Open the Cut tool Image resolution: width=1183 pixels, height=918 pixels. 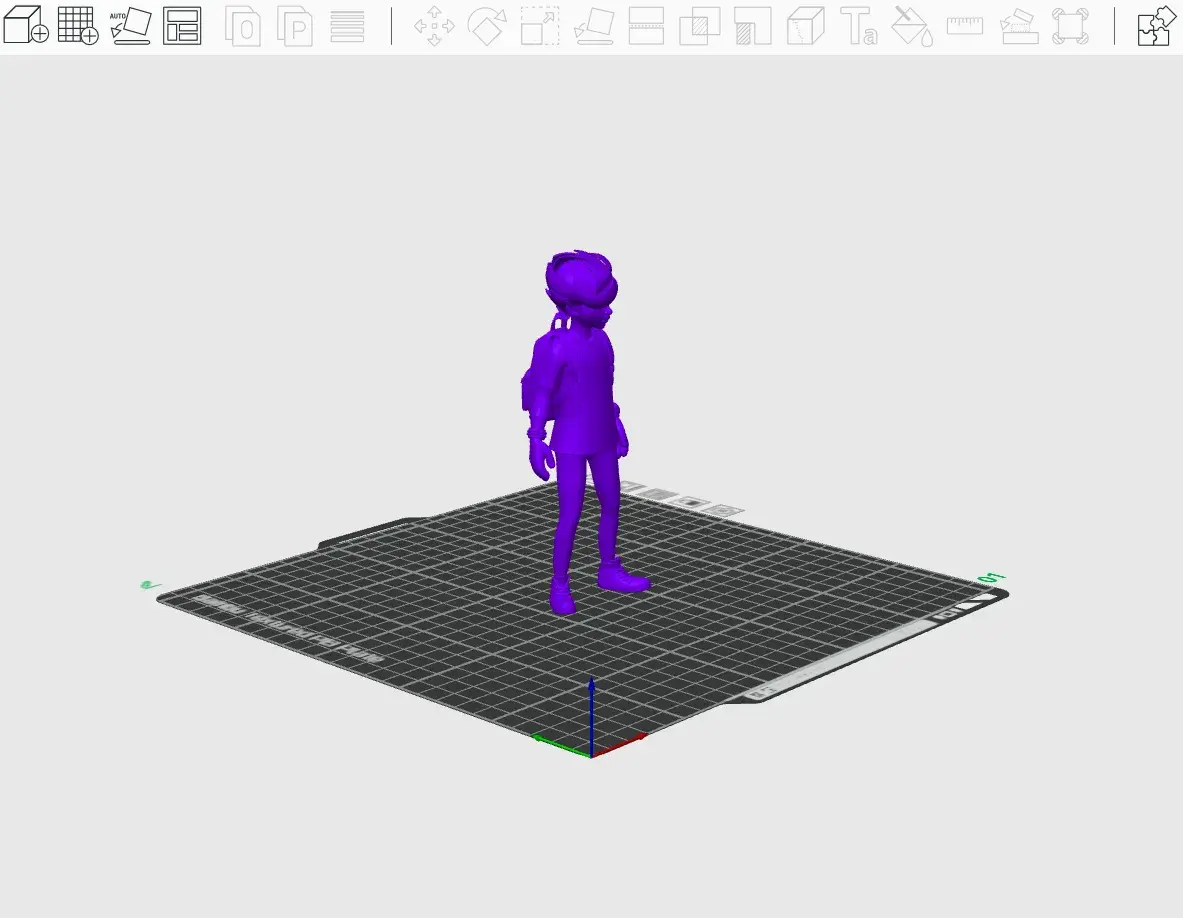pos(647,26)
